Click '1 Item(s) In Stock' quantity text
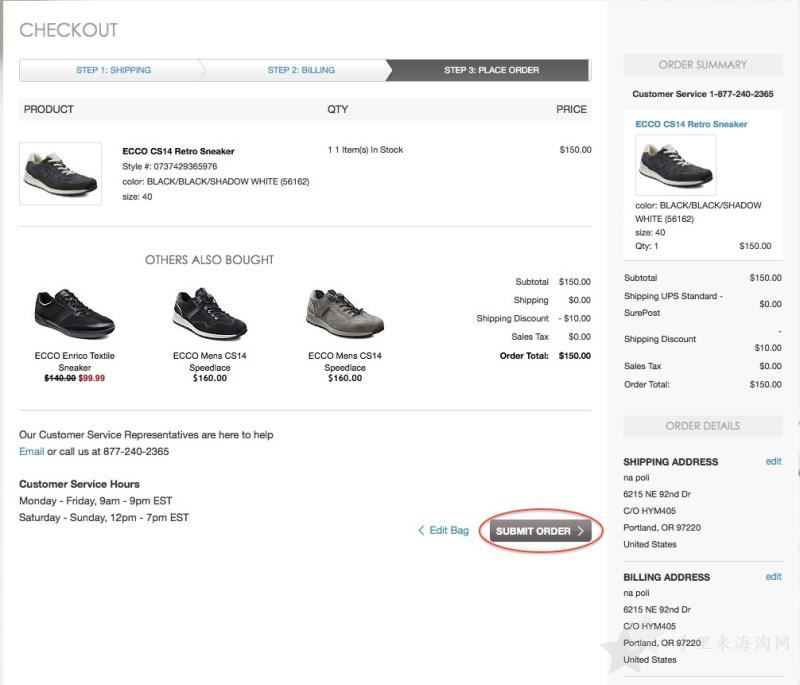The image size is (800, 685). tap(365, 149)
